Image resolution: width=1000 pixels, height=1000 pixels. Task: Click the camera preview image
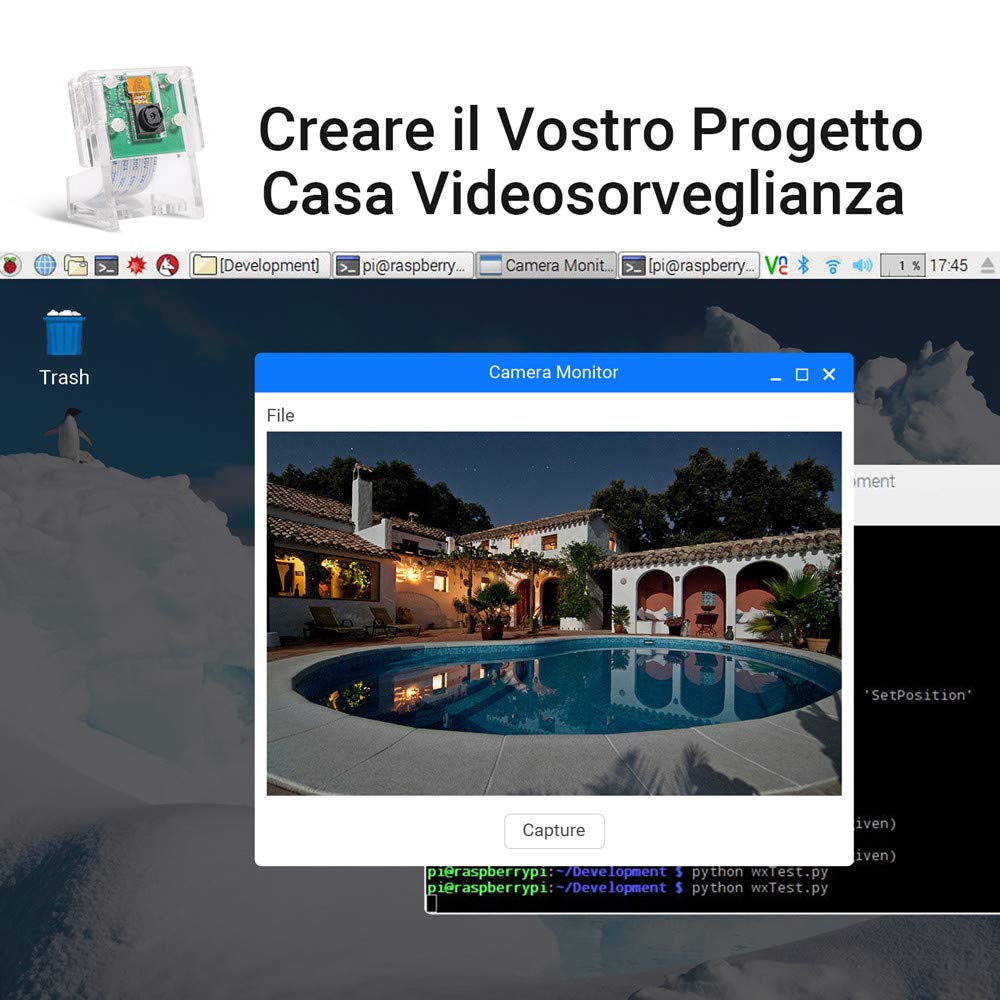click(x=554, y=614)
